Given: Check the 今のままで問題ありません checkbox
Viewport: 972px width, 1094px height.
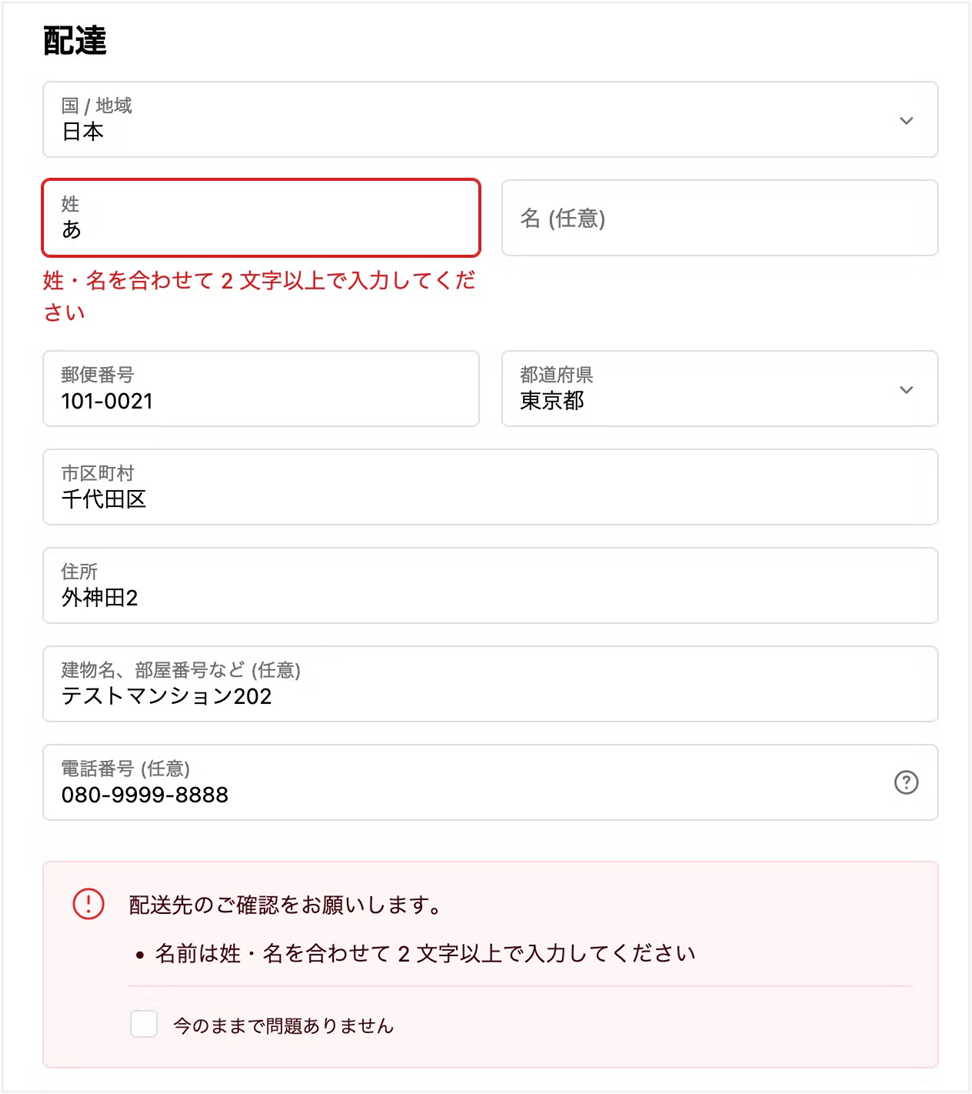Looking at the screenshot, I should pyautogui.click(x=144, y=1024).
